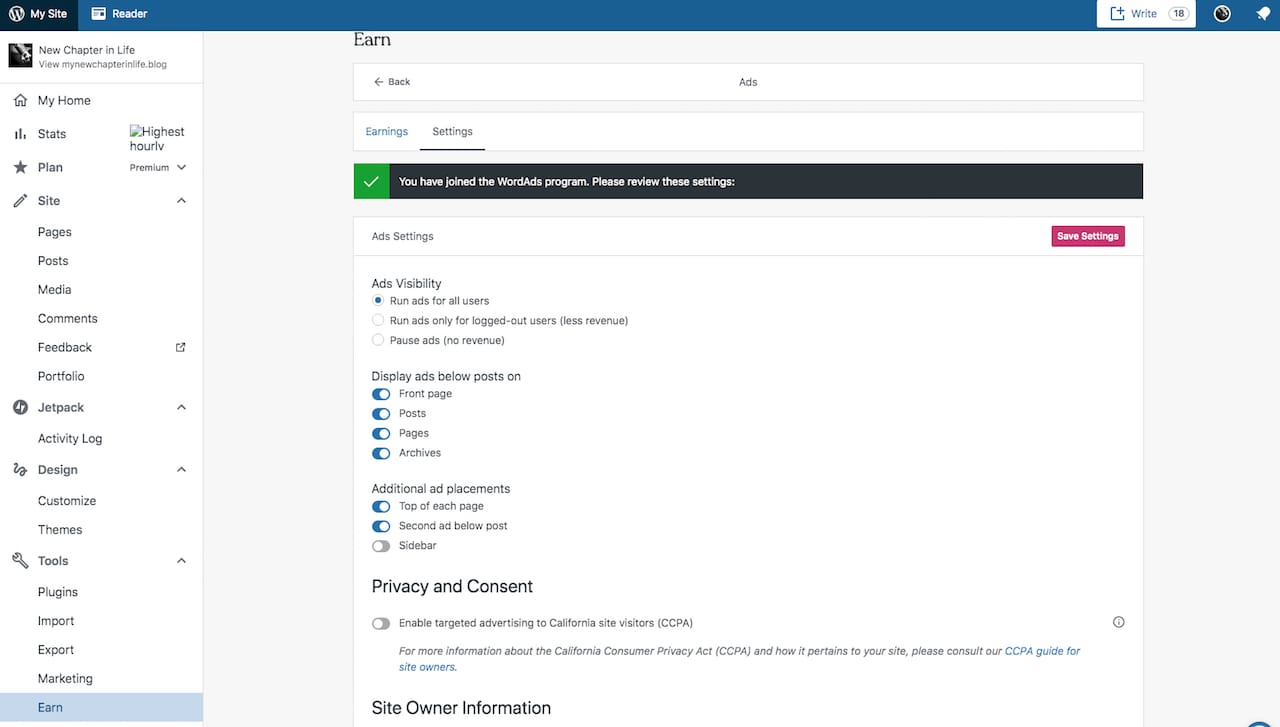This screenshot has height=727, width=1280.
Task: Switch to the Earnings tab
Action: [387, 131]
